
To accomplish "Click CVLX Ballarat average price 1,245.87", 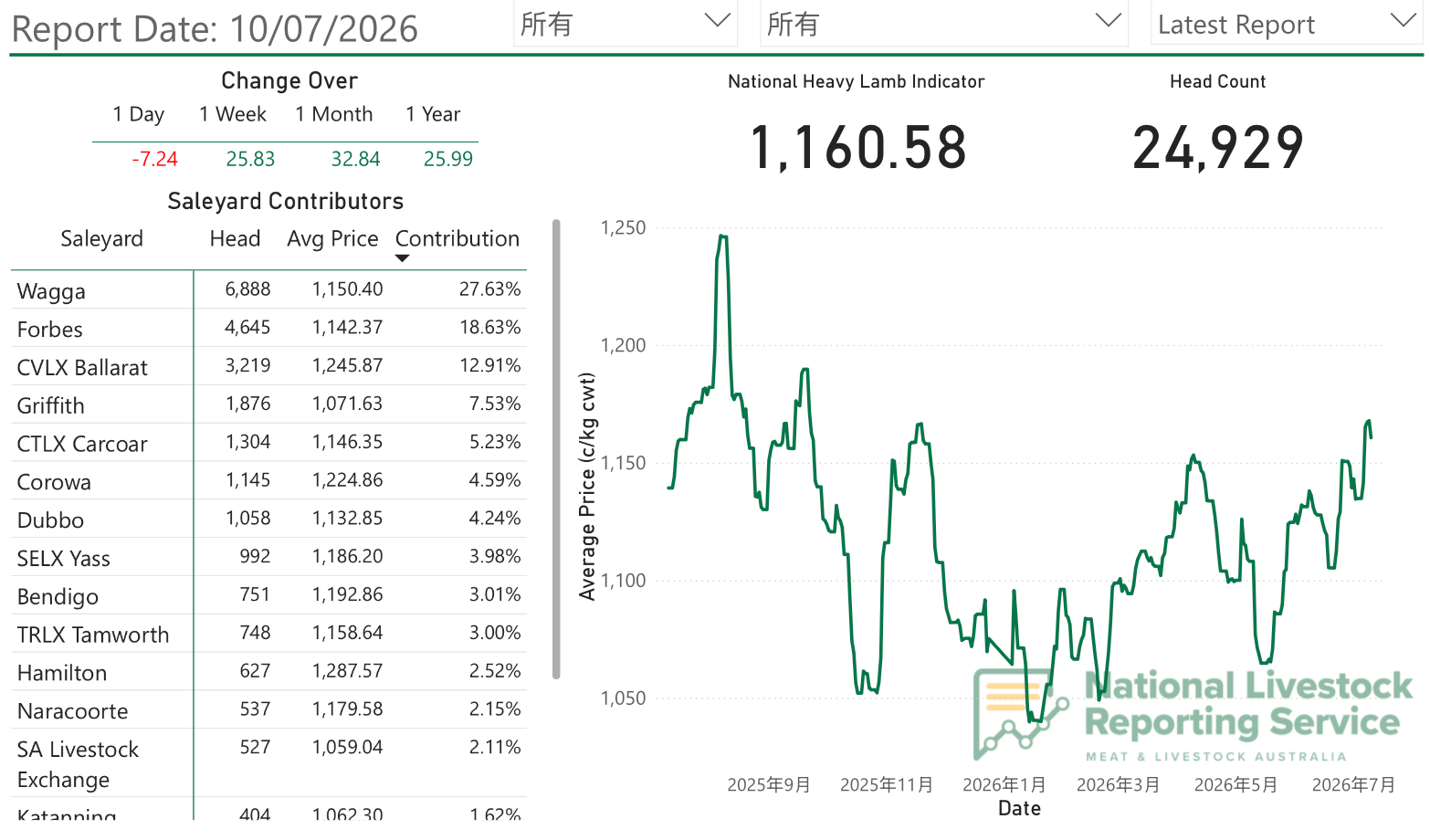I will pyautogui.click(x=347, y=366).
